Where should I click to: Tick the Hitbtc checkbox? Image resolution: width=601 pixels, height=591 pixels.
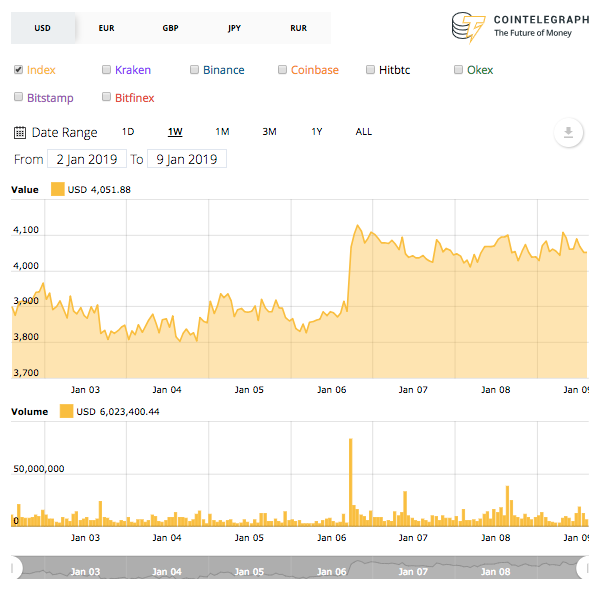[370, 69]
